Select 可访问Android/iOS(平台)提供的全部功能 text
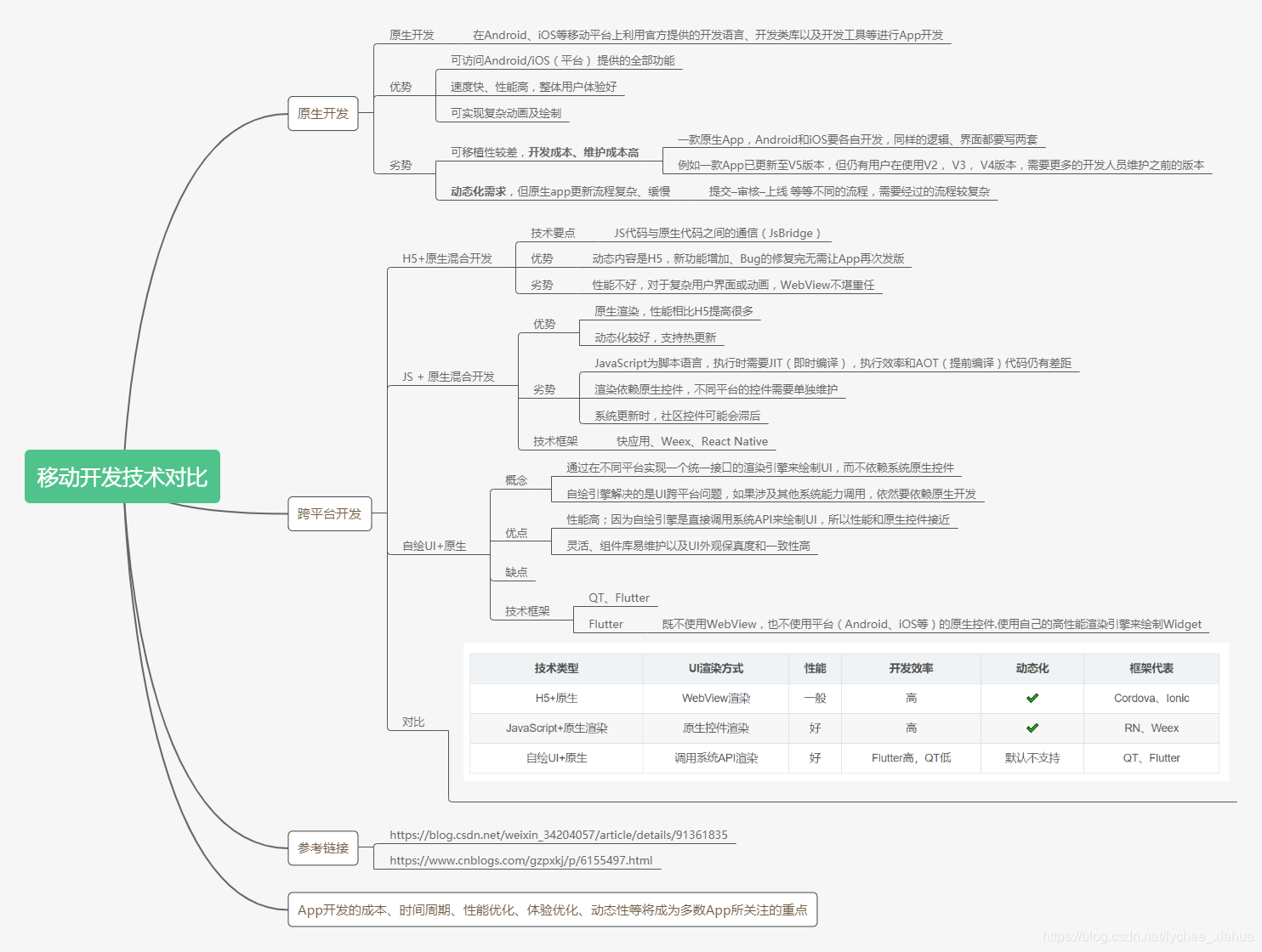 [563, 60]
